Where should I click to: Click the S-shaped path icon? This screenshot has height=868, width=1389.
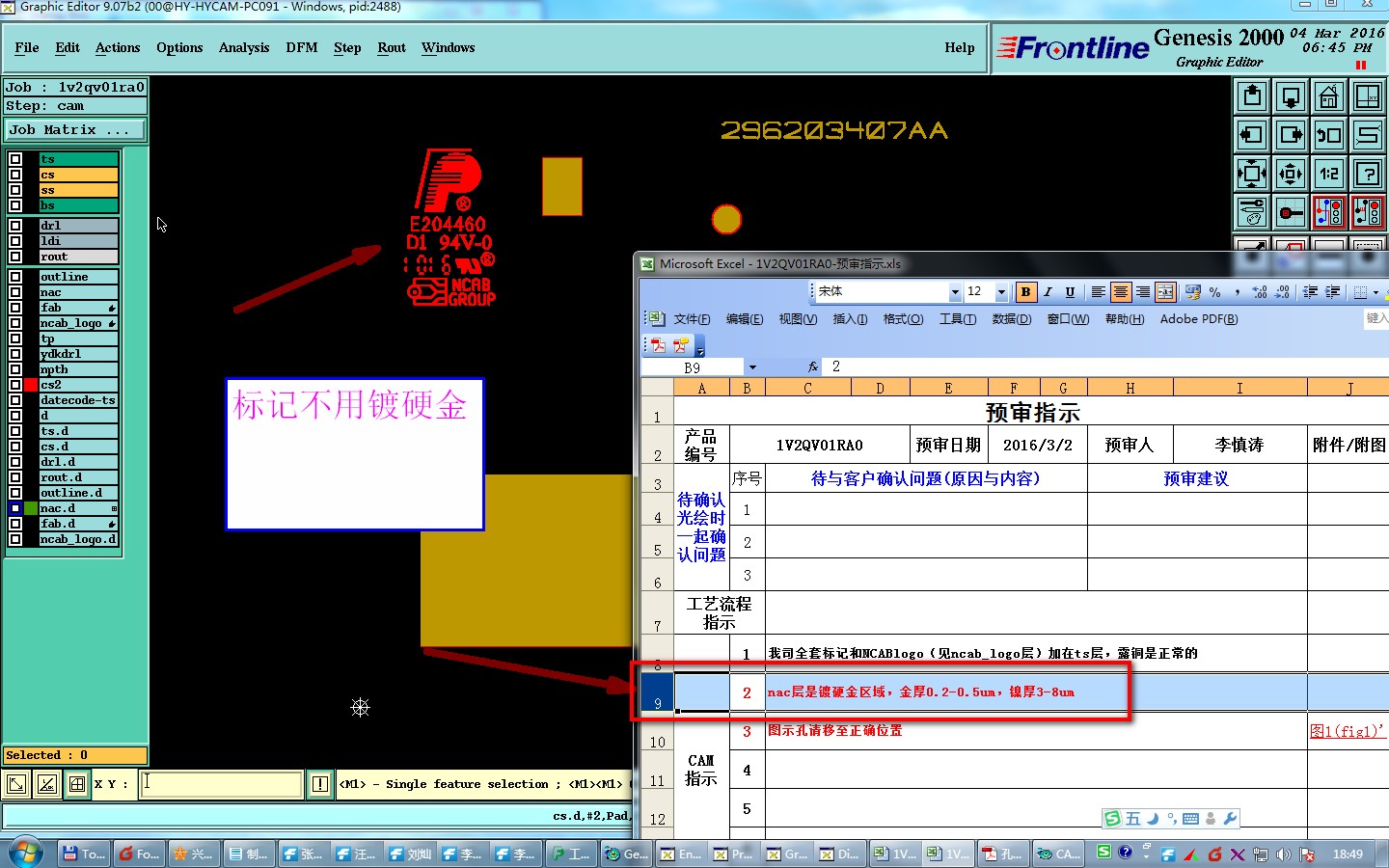pos(1368,135)
